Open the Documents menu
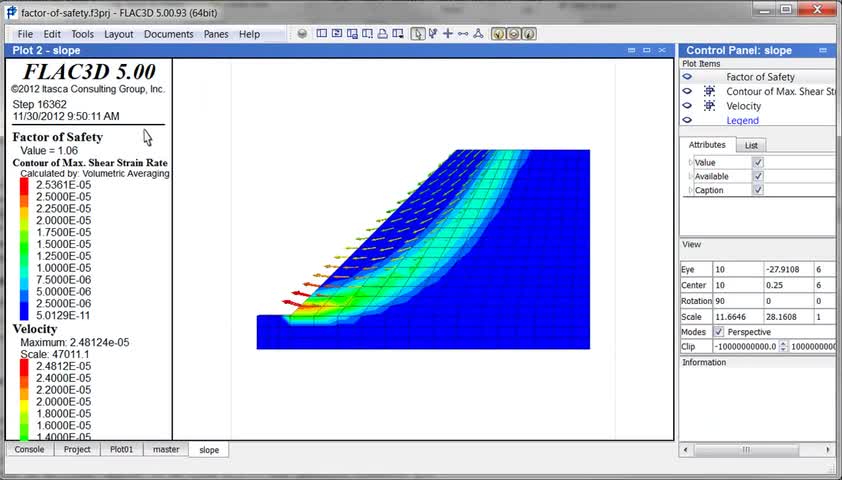The height and width of the screenshot is (480, 842). [169, 34]
